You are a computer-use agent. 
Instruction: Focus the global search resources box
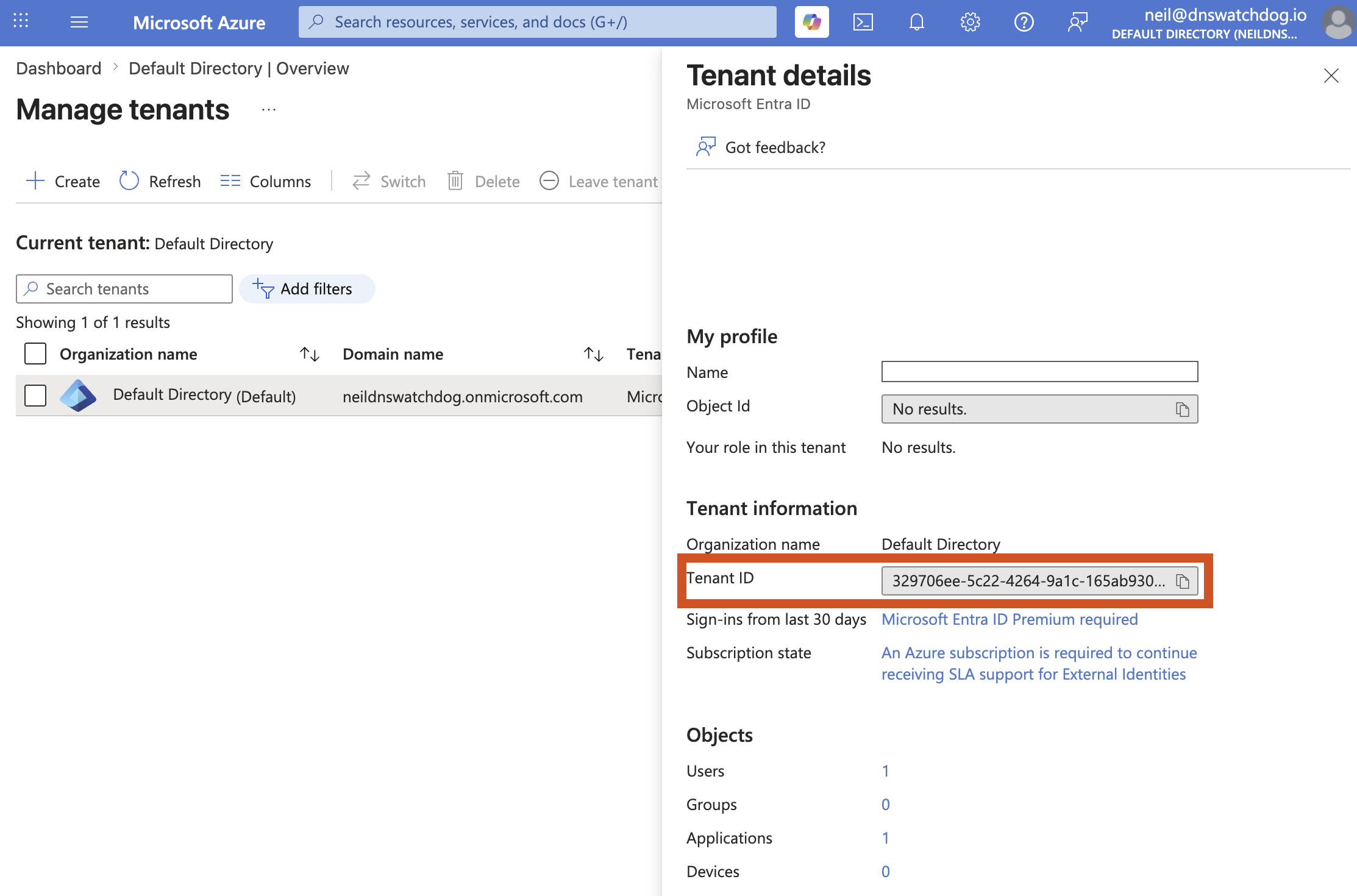pos(537,23)
